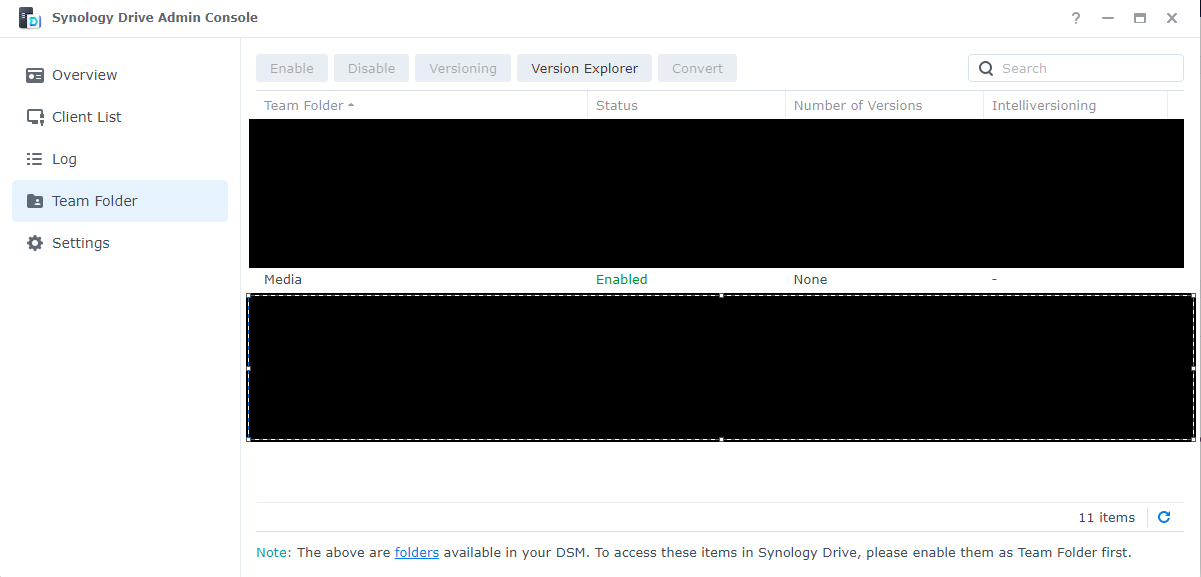Click the Overview icon in the sidebar

click(35, 74)
